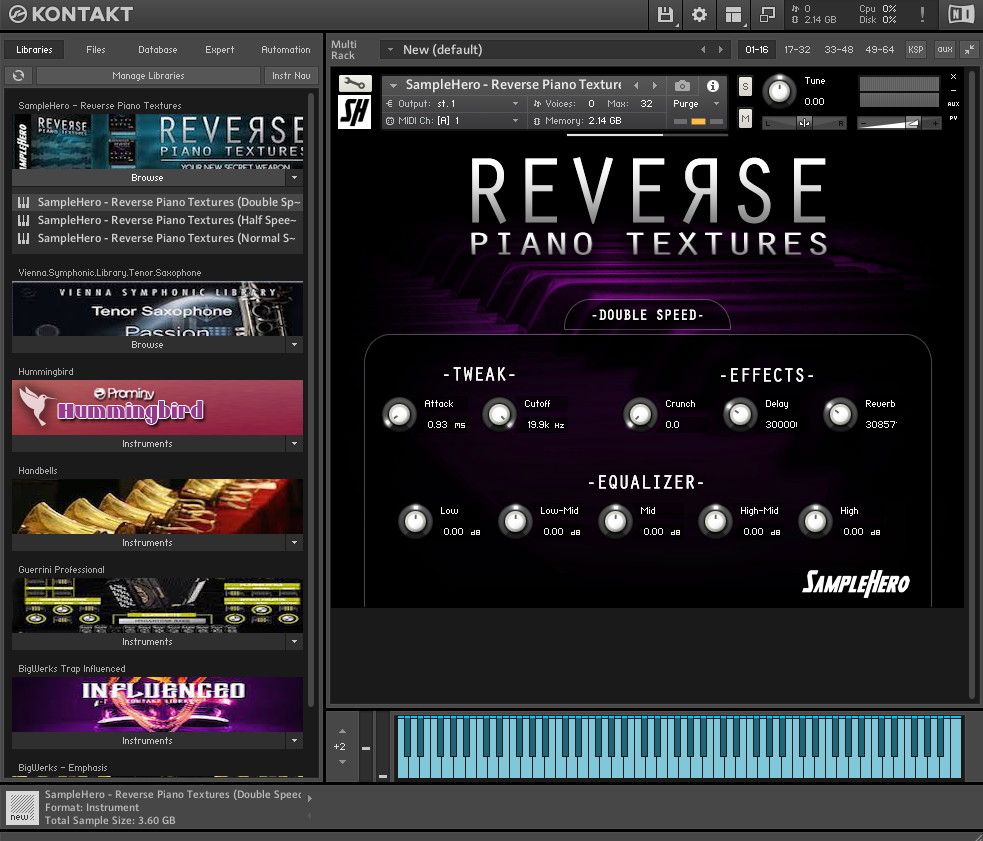Screen dimensions: 983x841
Task: Open MIDI Ch dropdown
Action: [453, 120]
